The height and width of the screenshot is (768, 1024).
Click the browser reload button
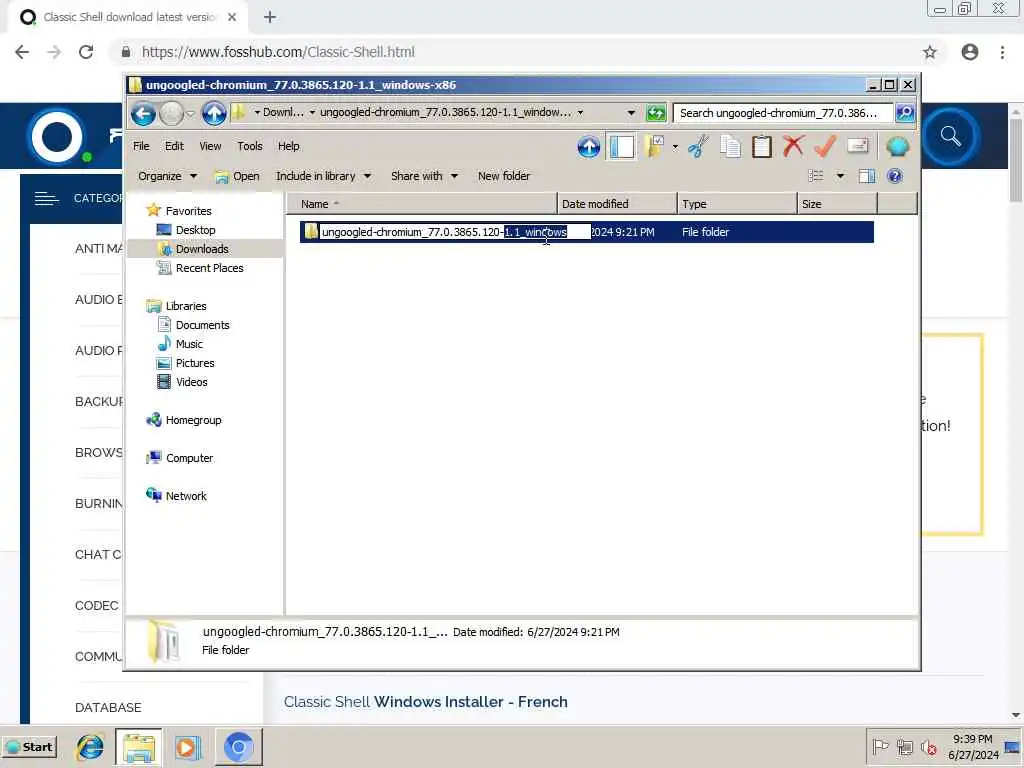[86, 52]
